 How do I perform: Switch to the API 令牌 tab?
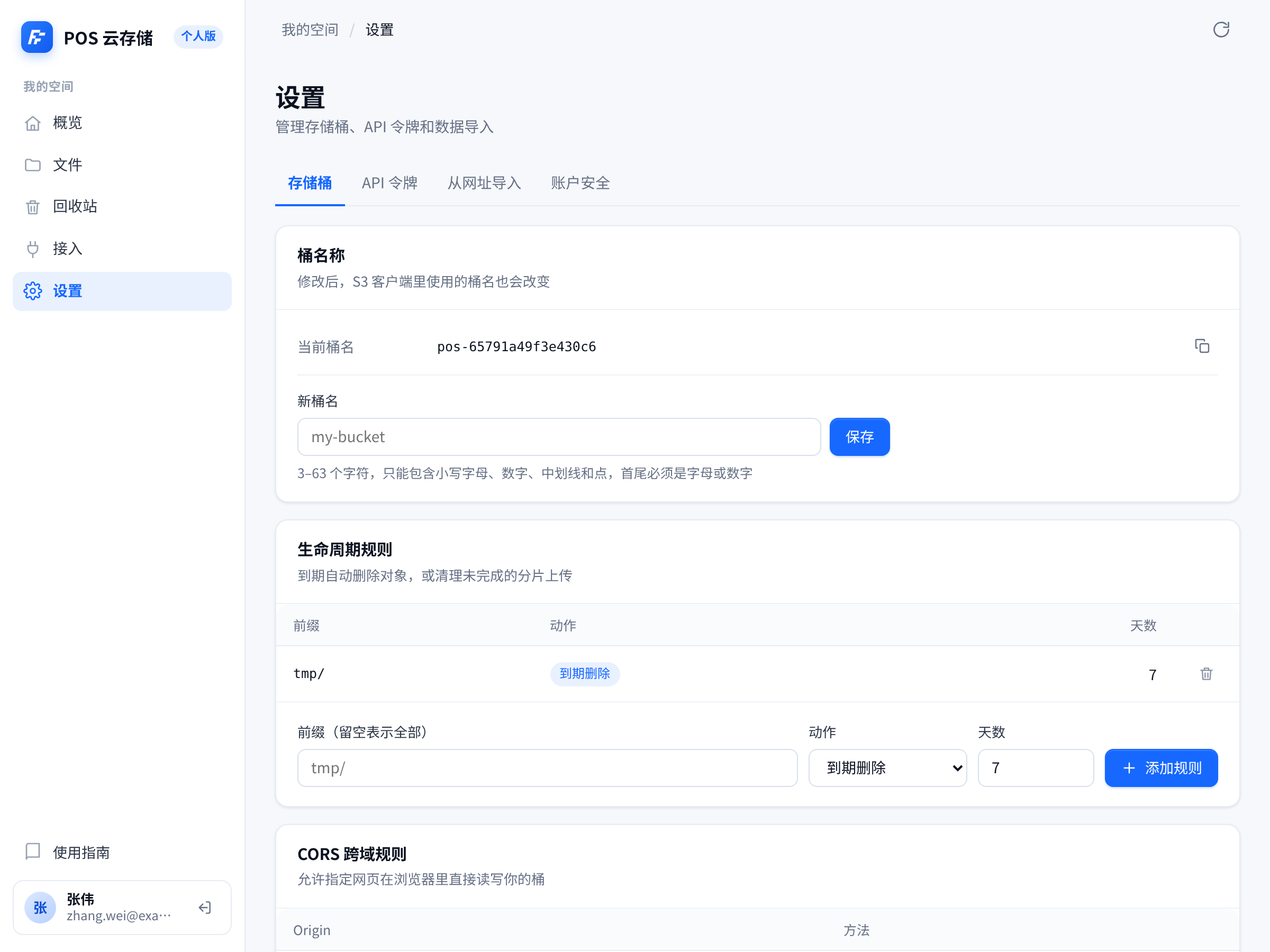click(389, 184)
